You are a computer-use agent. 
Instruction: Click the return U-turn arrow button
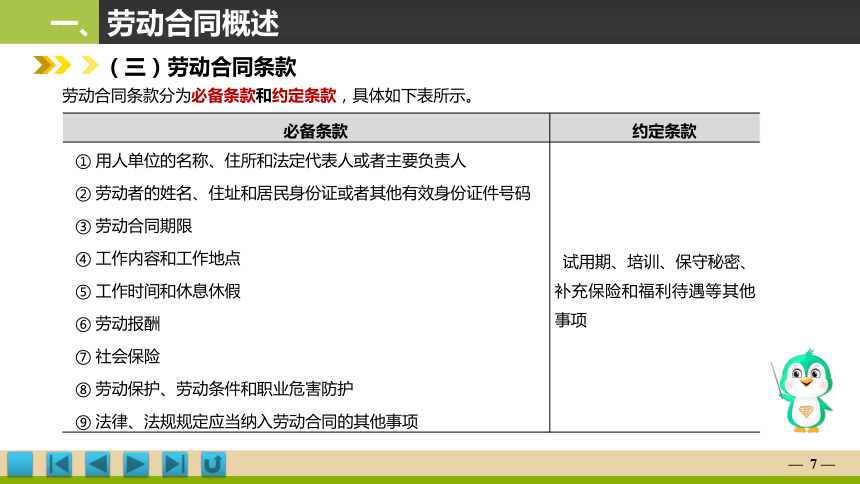click(213, 464)
